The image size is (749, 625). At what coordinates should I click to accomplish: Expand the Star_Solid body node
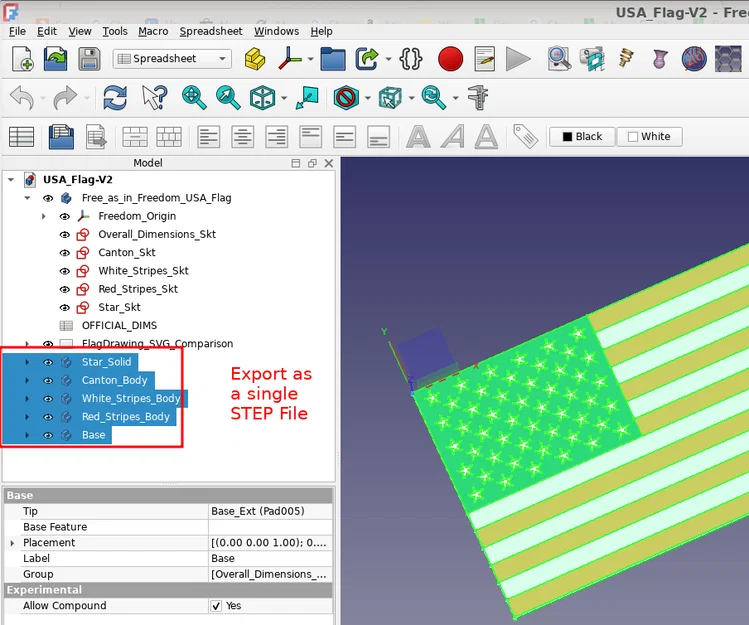tap(27, 362)
